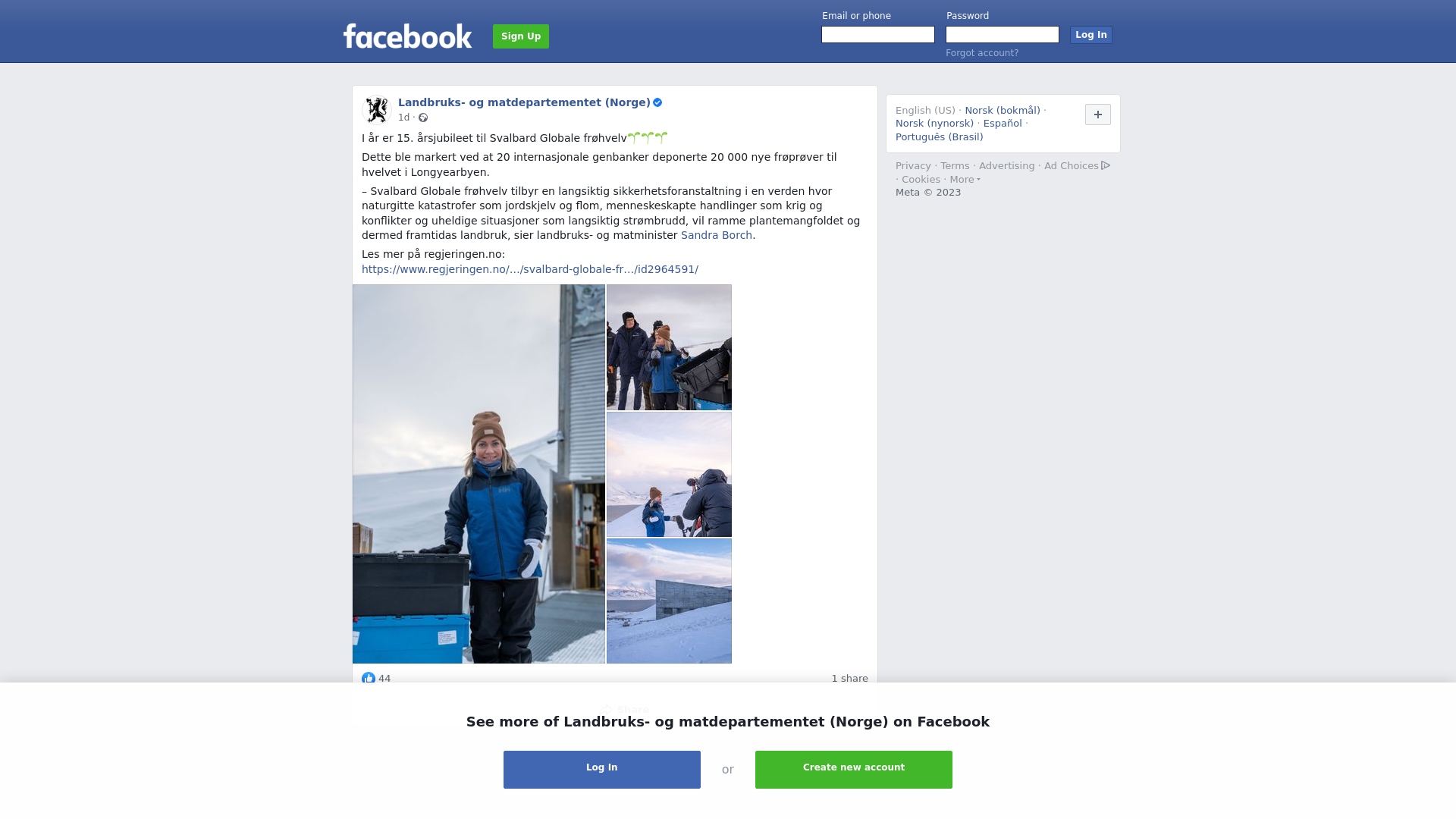
Task: Focus the Password field
Action: point(1003,35)
